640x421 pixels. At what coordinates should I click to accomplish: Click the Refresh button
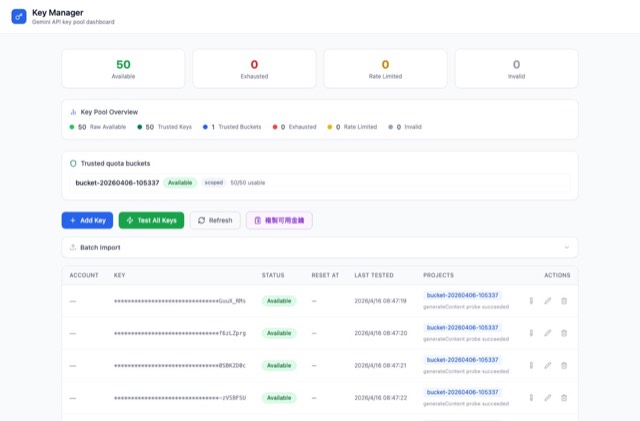click(x=215, y=221)
